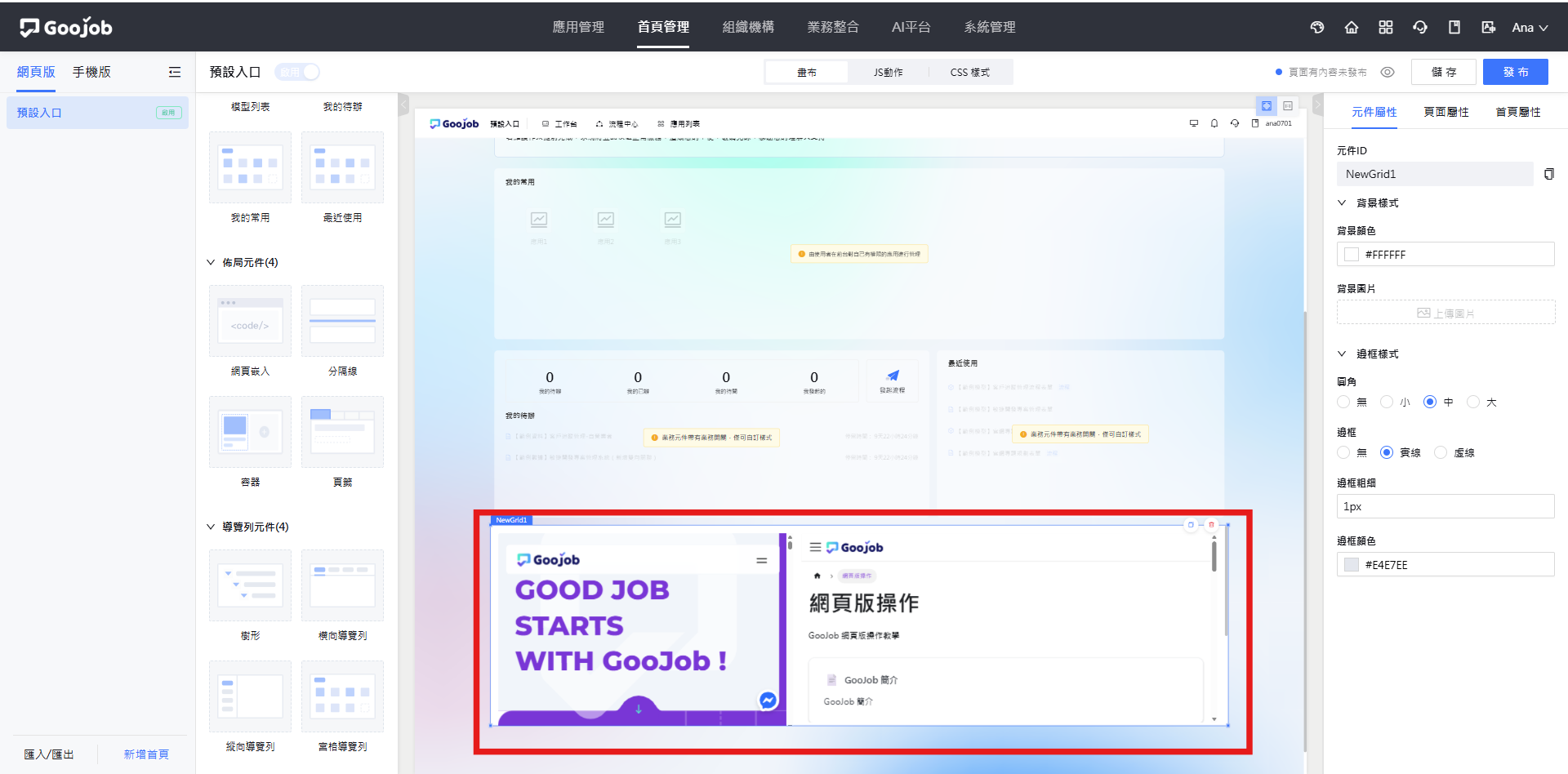Collapse the 邊框樣式 section
This screenshot has width=1568, height=774.
(1342, 354)
